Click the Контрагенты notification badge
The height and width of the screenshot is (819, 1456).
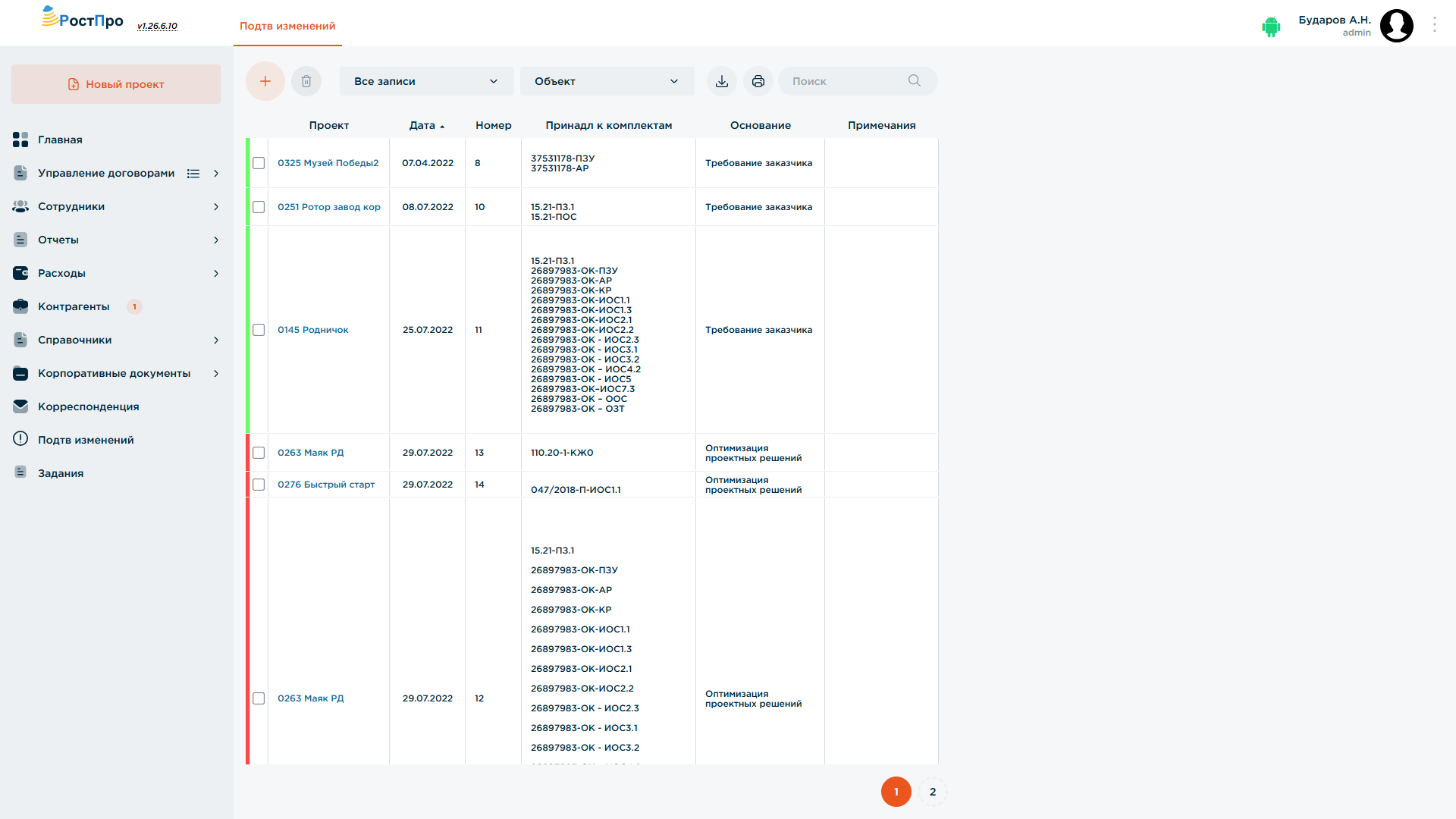click(x=135, y=306)
